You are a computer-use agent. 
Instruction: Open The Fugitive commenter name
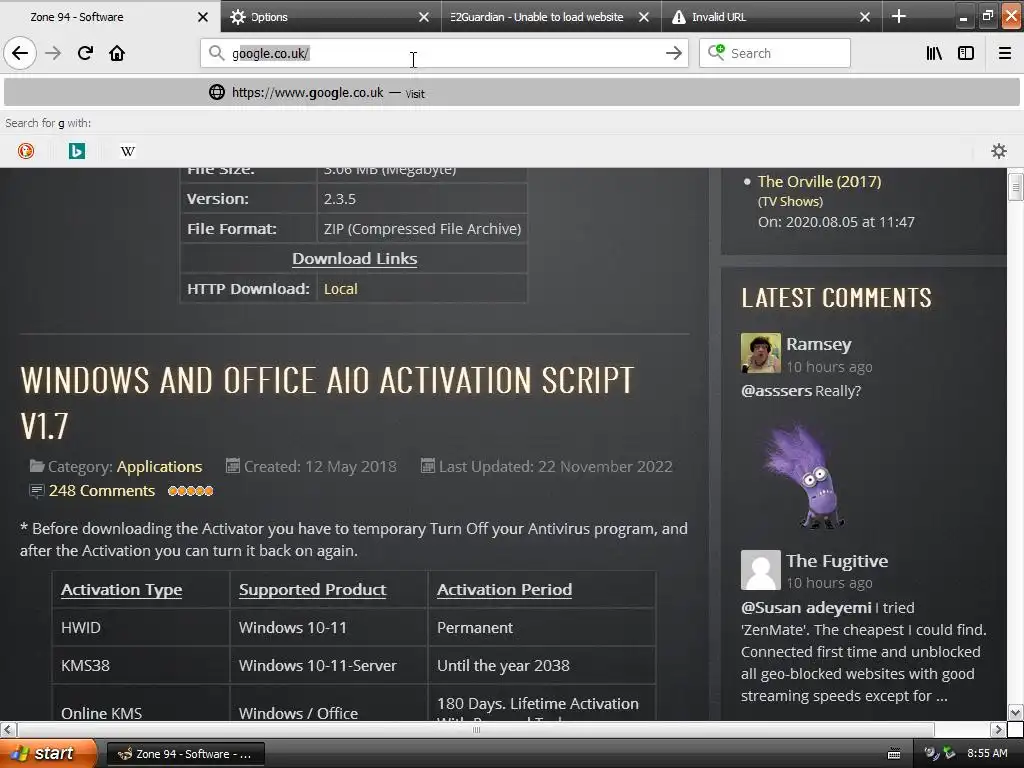pyautogui.click(x=837, y=561)
